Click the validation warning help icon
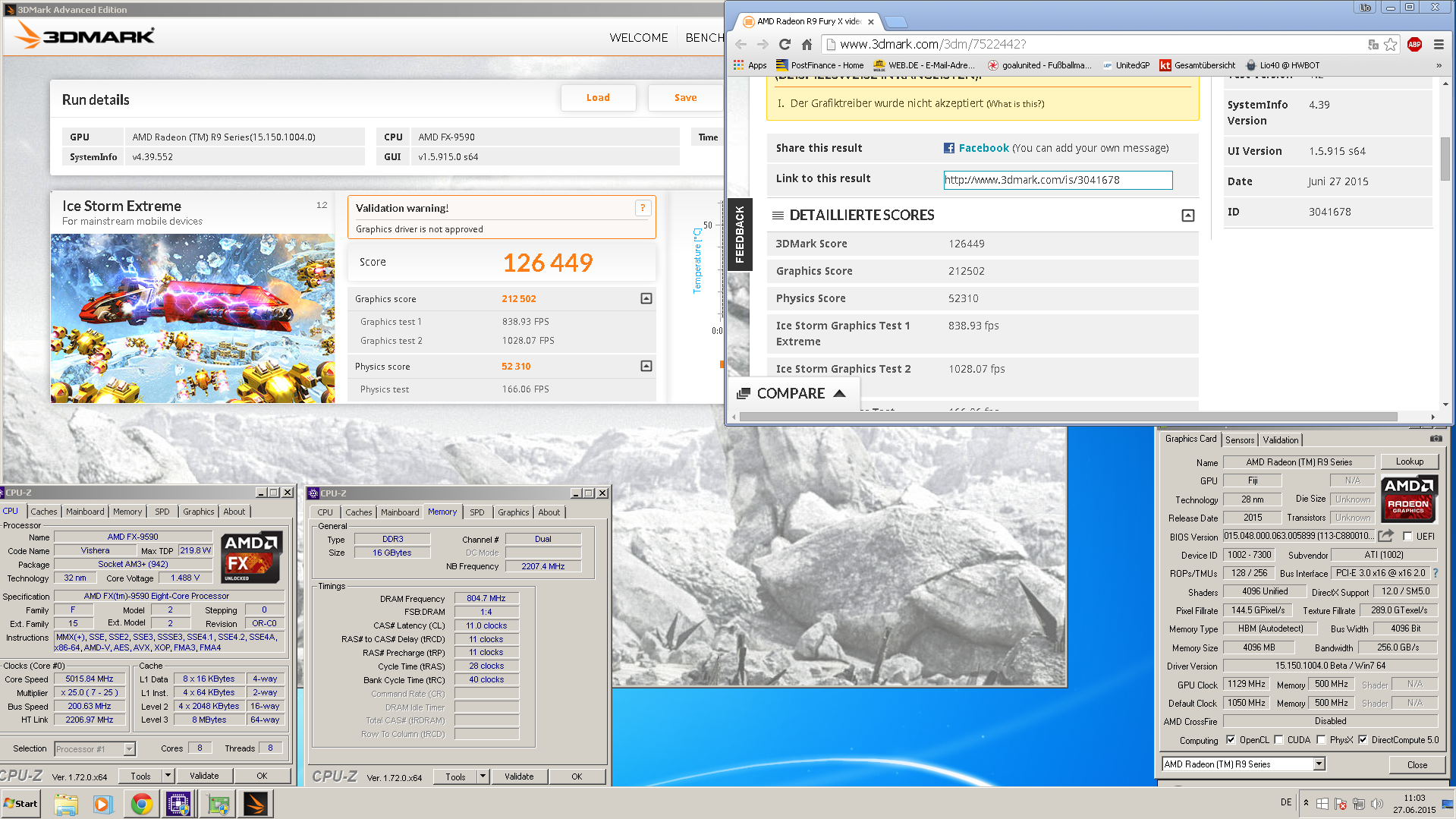This screenshot has height=819, width=1456. coord(643,208)
